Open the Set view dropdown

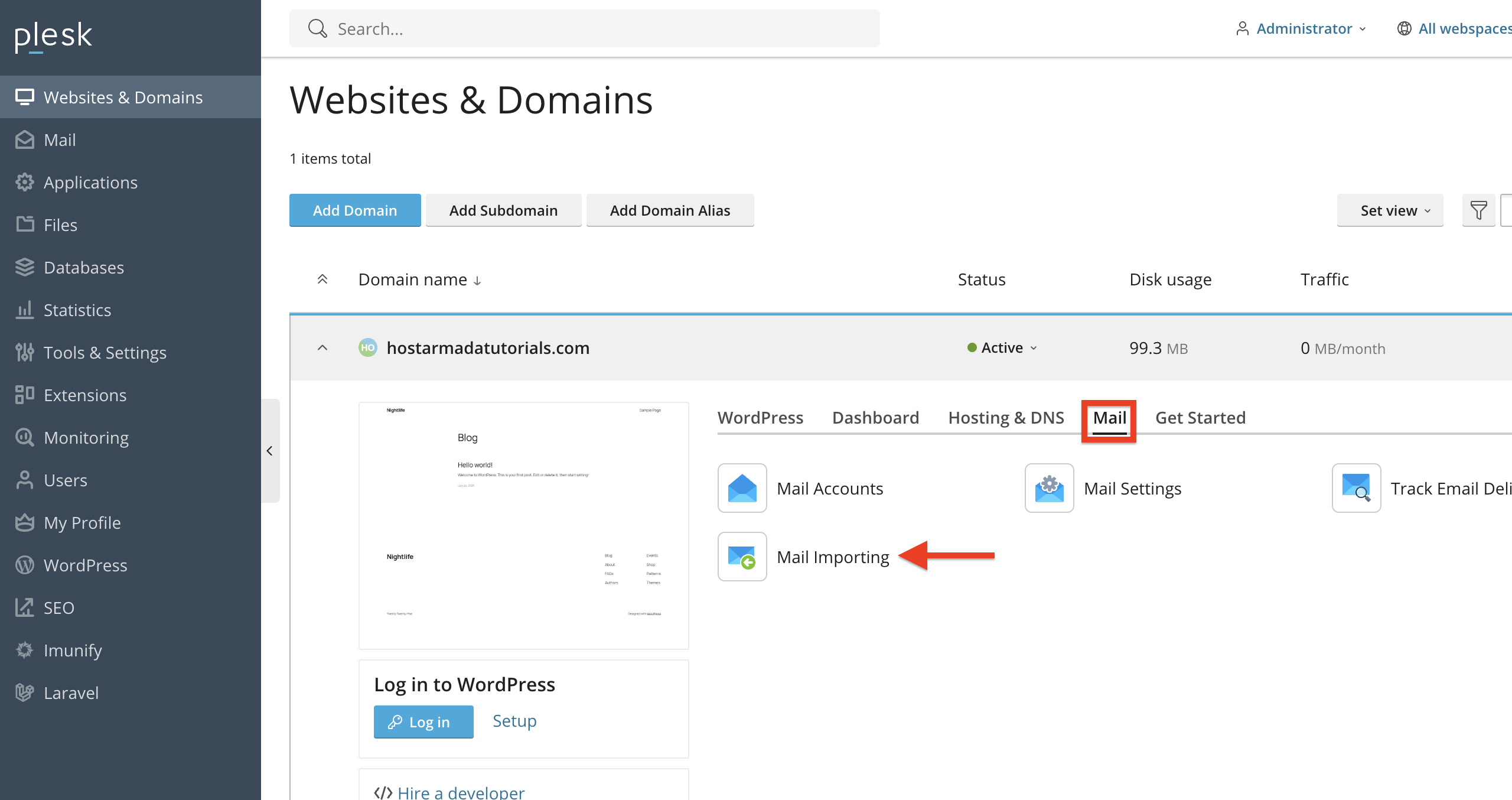pyautogui.click(x=1390, y=210)
